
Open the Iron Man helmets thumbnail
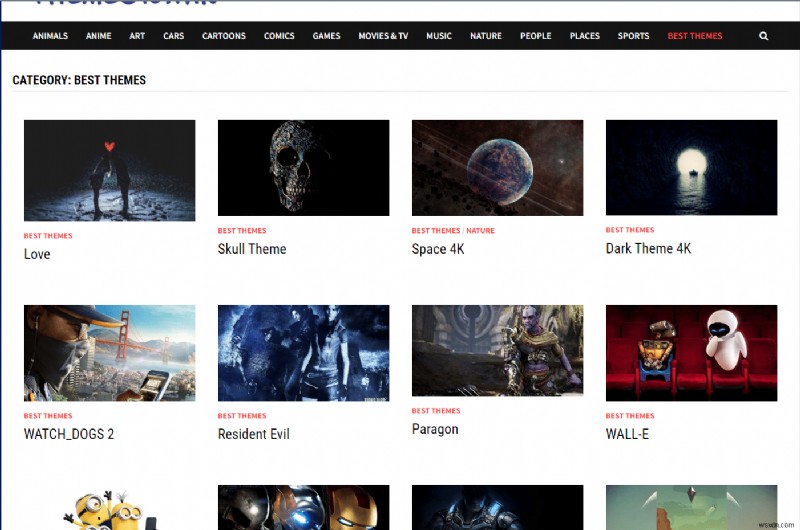point(304,508)
